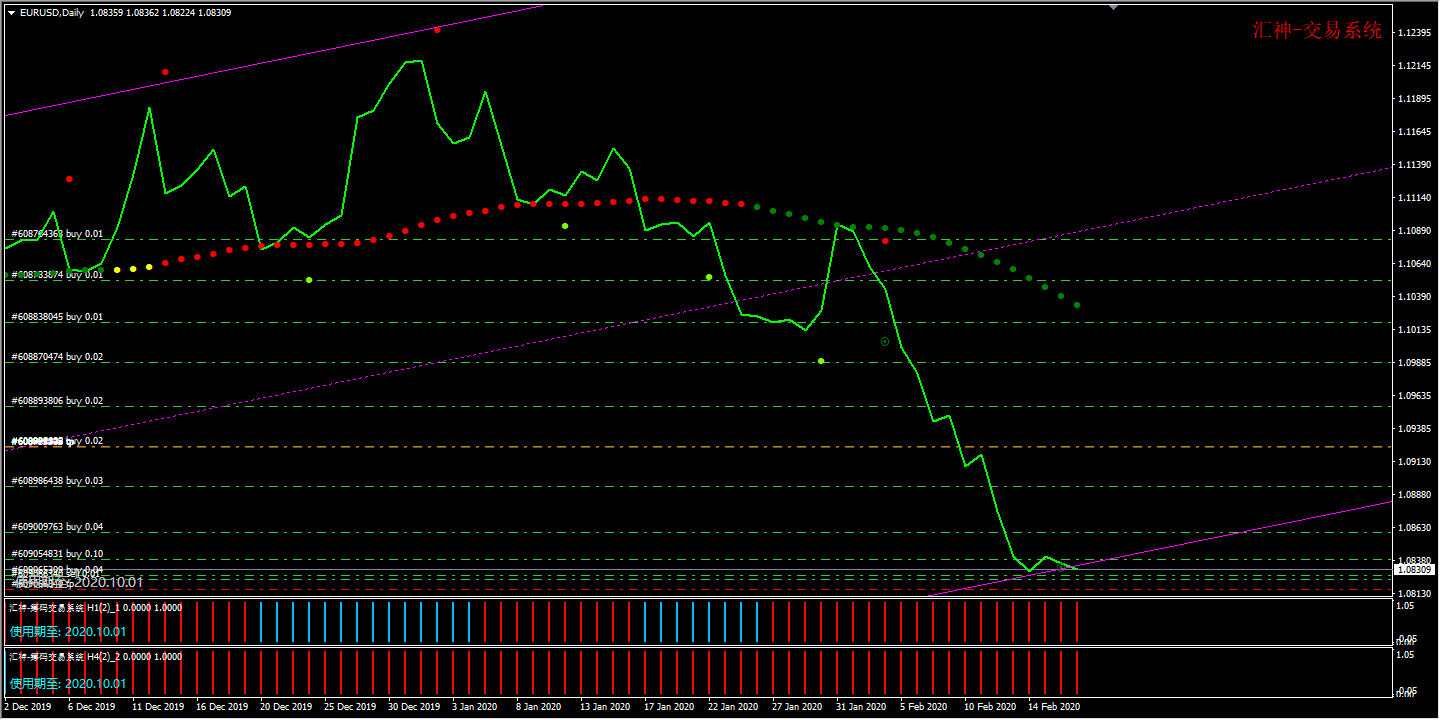This screenshot has height=720, width=1440.
Task: Click the 1.05 scale value in H1 indicator panel
Action: pyautogui.click(x=1405, y=606)
